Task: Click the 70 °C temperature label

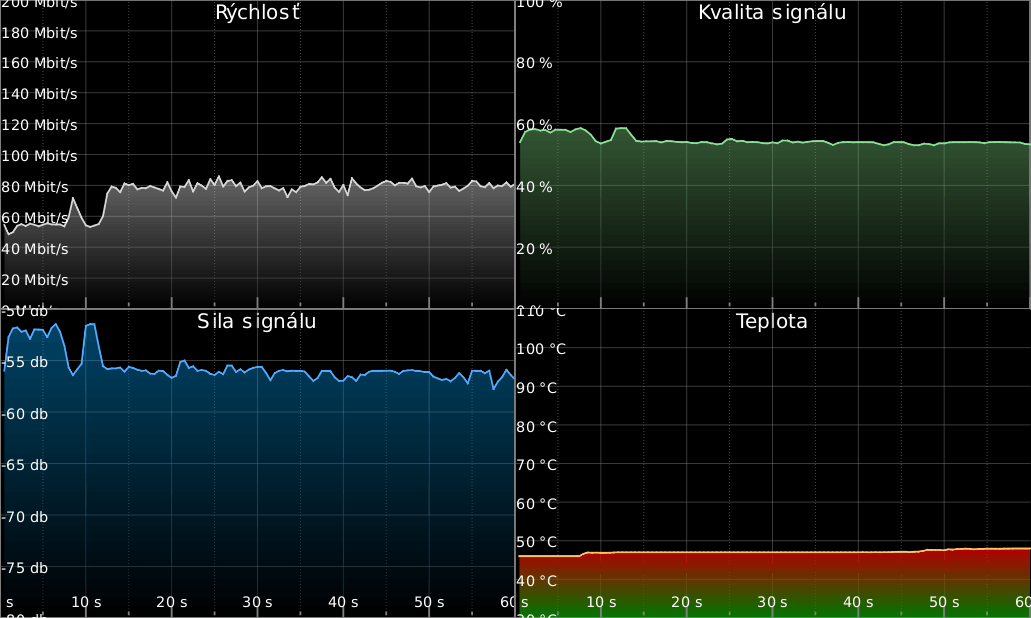Action: coord(537,465)
